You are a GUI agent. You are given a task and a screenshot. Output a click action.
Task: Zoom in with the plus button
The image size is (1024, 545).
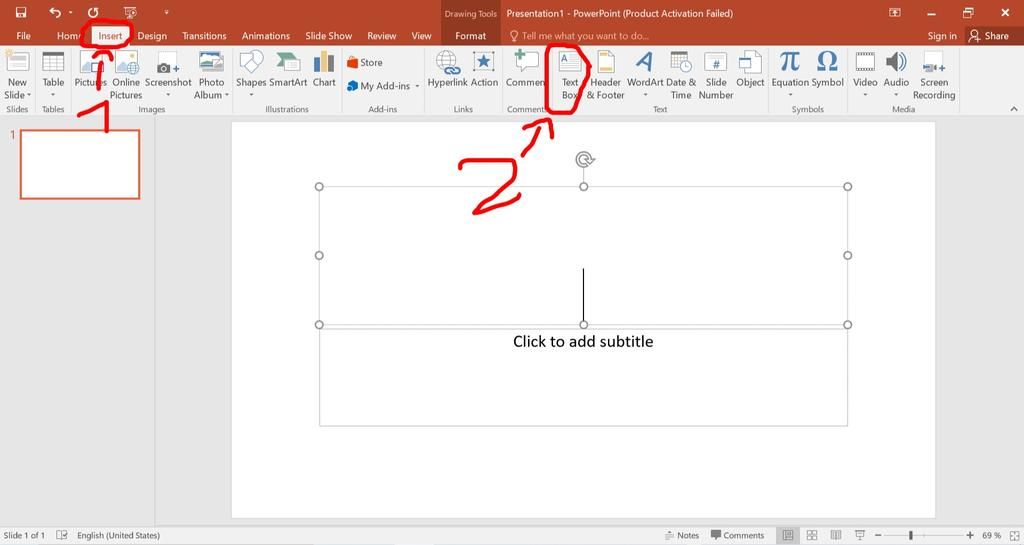970,535
